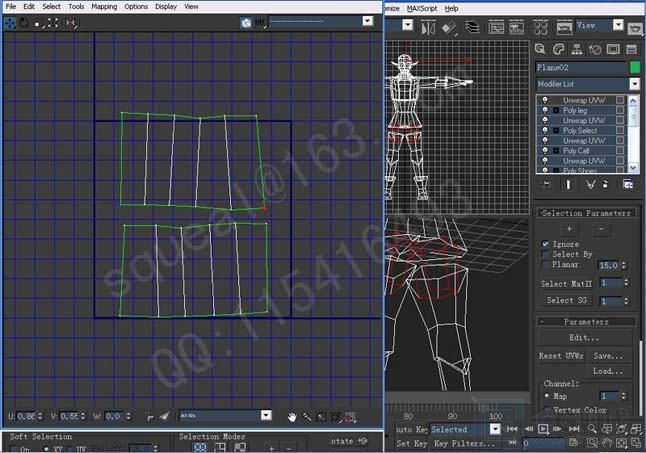Switch to the Motion command panel
The image size is (646, 453).
595,49
